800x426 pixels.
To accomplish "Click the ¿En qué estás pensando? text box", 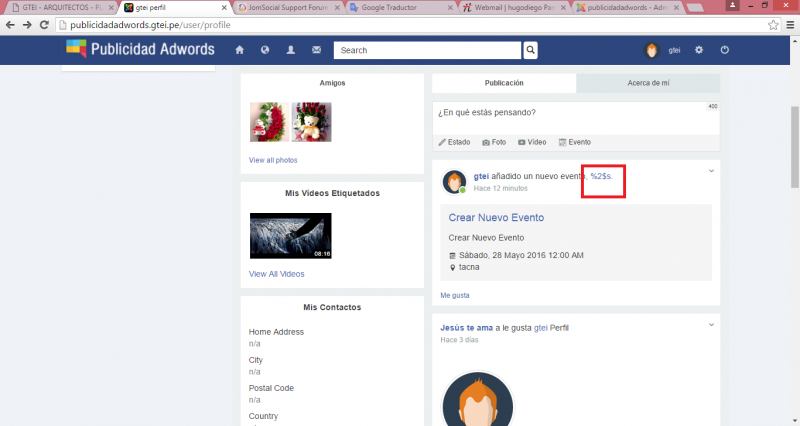I will (x=576, y=117).
